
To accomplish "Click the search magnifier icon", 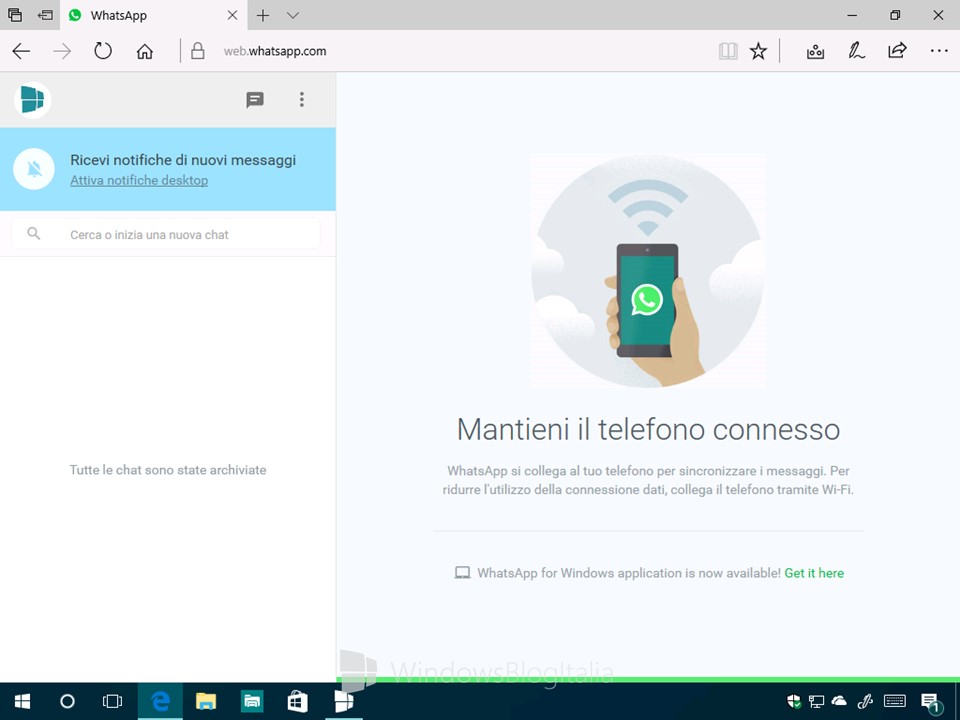I will click(34, 233).
